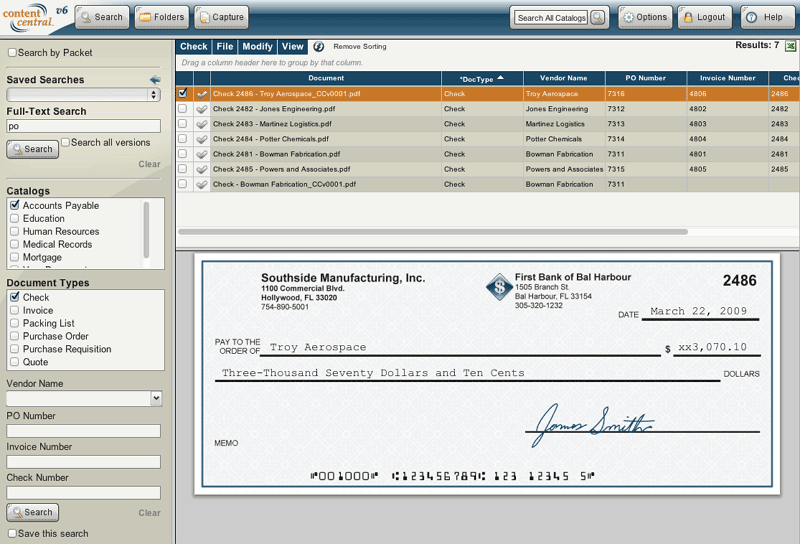This screenshot has width=800, height=544.
Task: Click the Search All Catalogs field
Action: pos(551,18)
